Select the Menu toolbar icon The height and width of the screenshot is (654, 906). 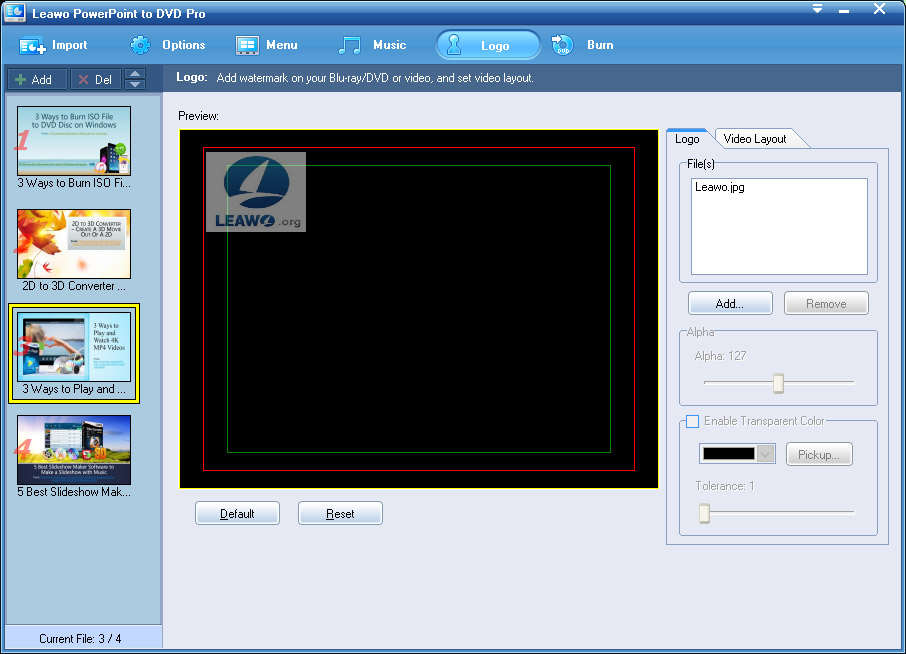[x=247, y=45]
